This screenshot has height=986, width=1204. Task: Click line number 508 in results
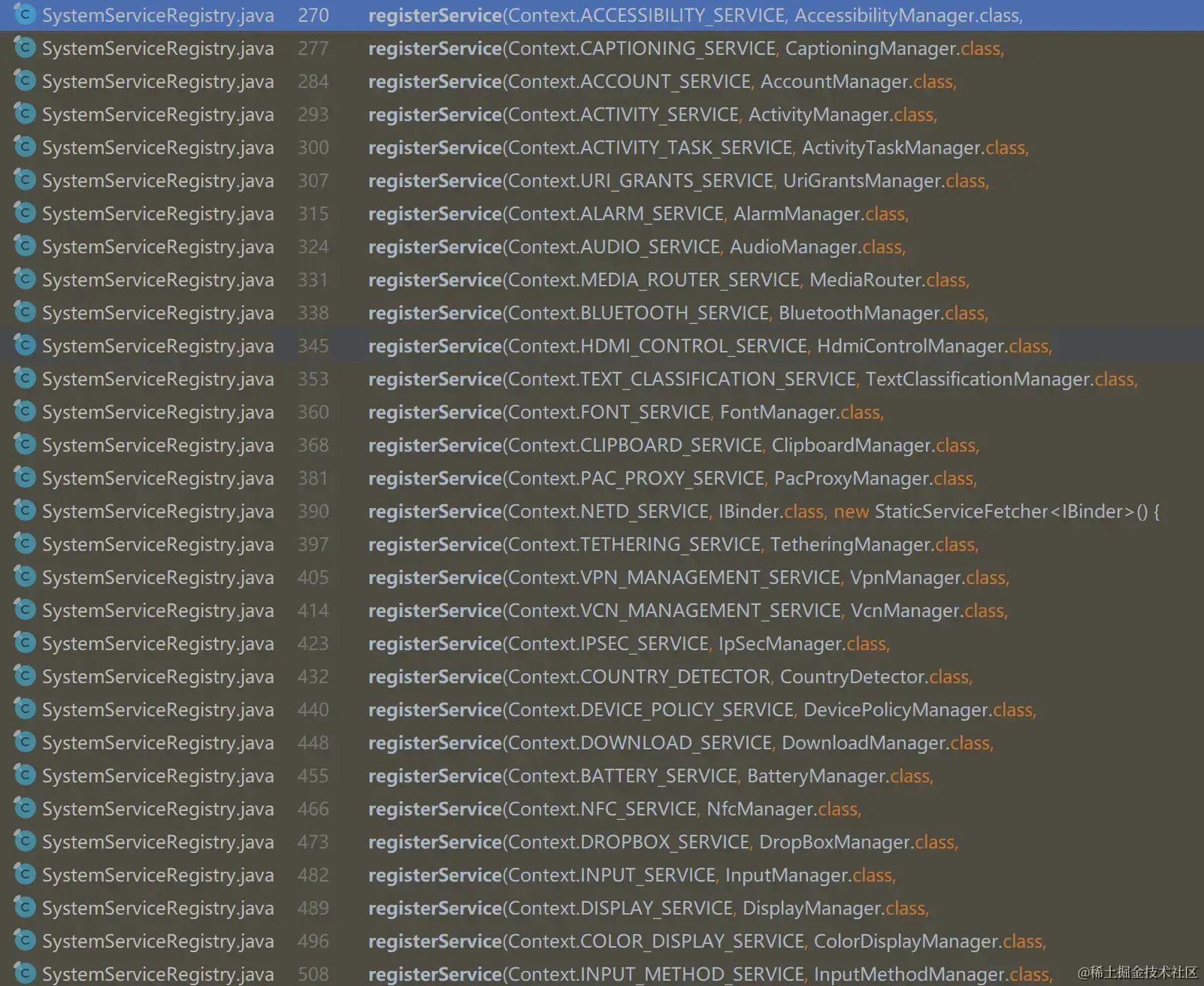(x=313, y=974)
